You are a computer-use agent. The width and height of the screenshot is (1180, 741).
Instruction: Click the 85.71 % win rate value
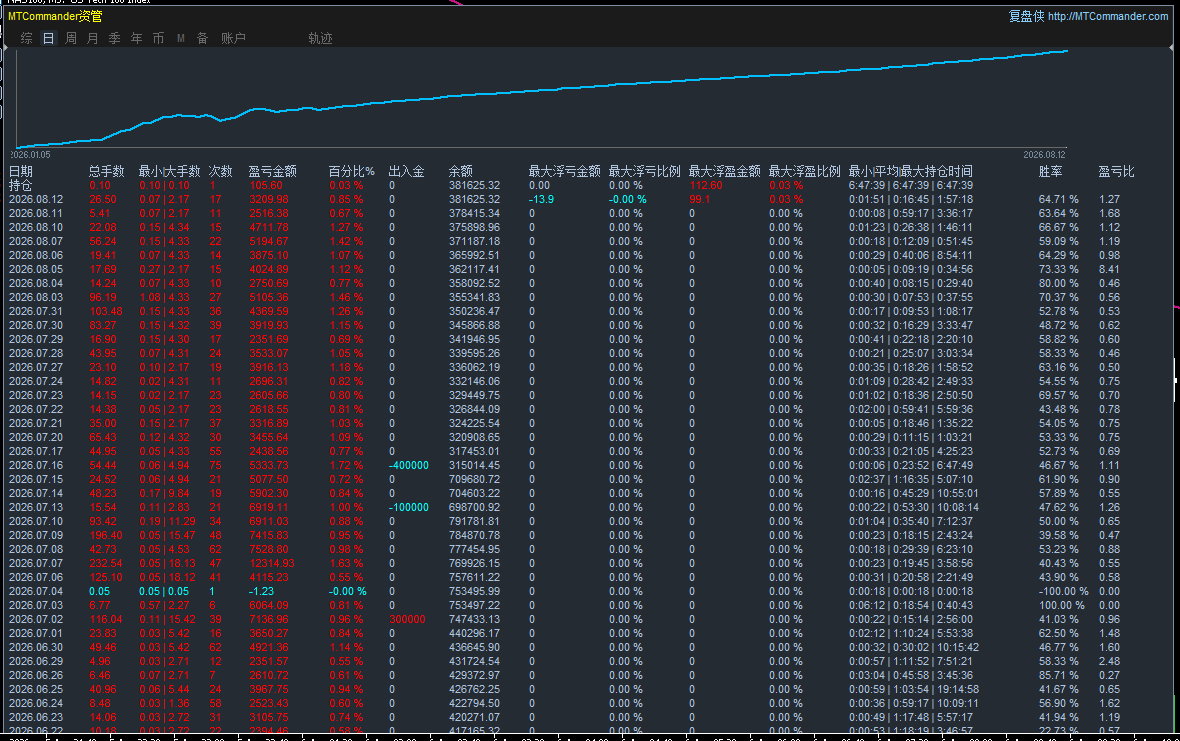pyautogui.click(x=1059, y=676)
